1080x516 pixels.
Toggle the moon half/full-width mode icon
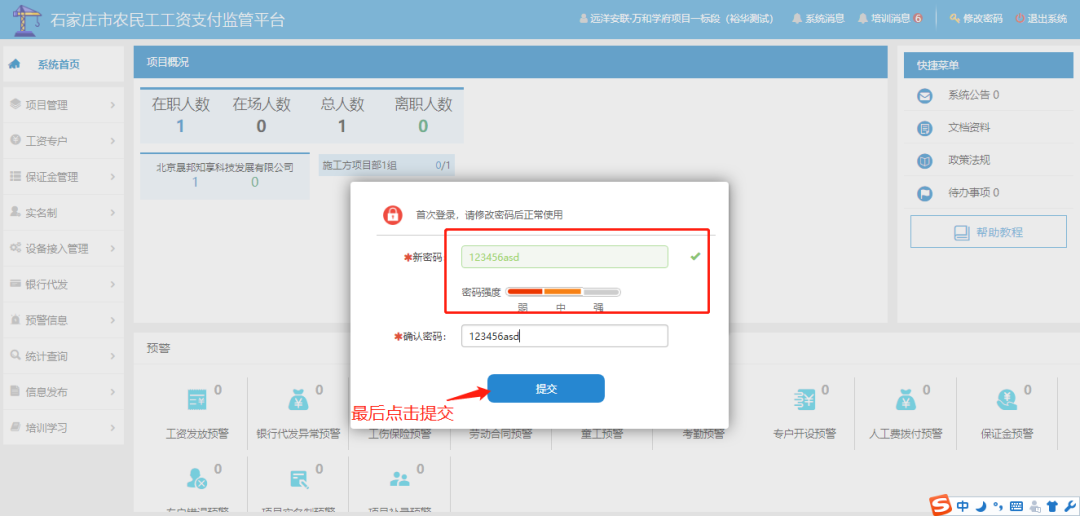[981, 506]
